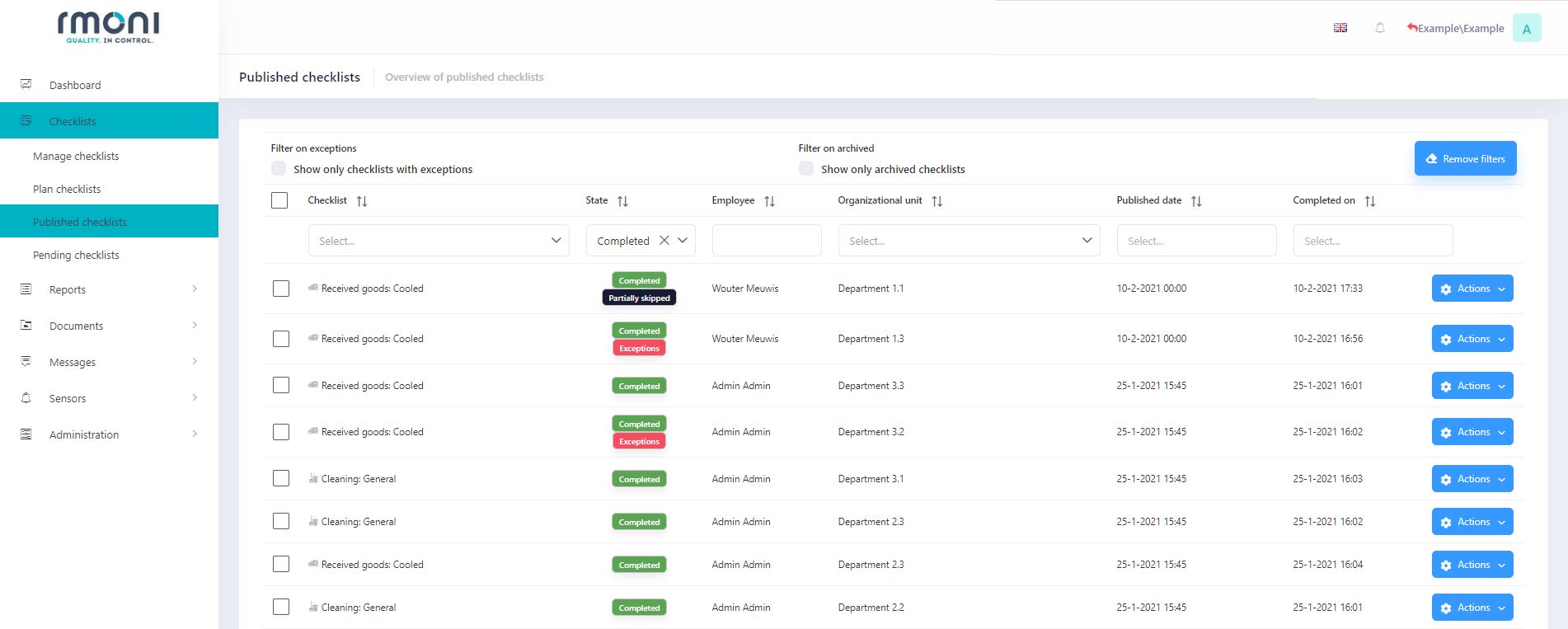Click the user avatar labeled A
1568x629 pixels.
1527,28
